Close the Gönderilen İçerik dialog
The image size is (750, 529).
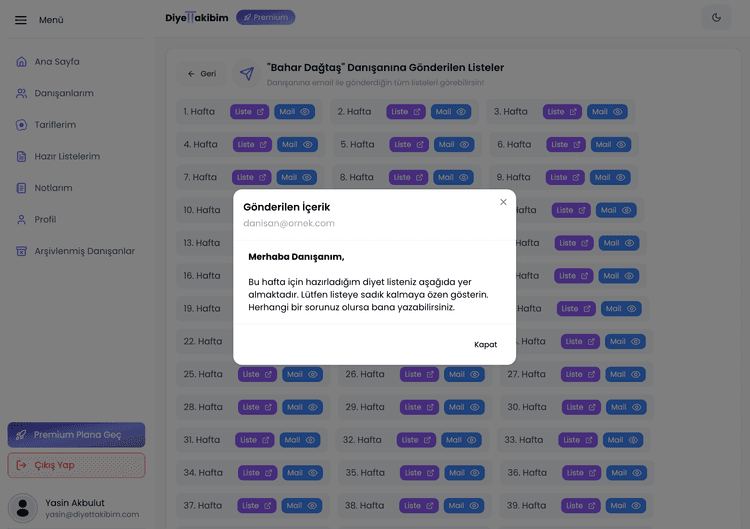point(503,202)
